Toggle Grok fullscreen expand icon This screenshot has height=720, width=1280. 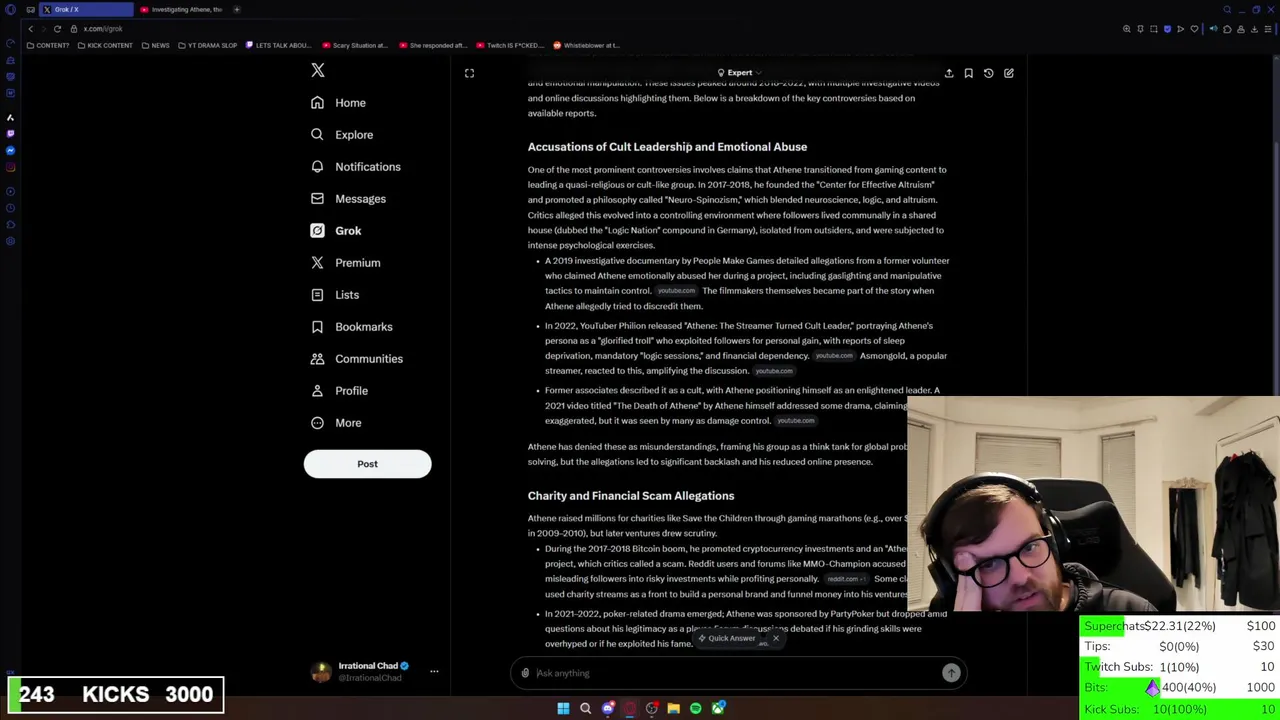point(469,73)
